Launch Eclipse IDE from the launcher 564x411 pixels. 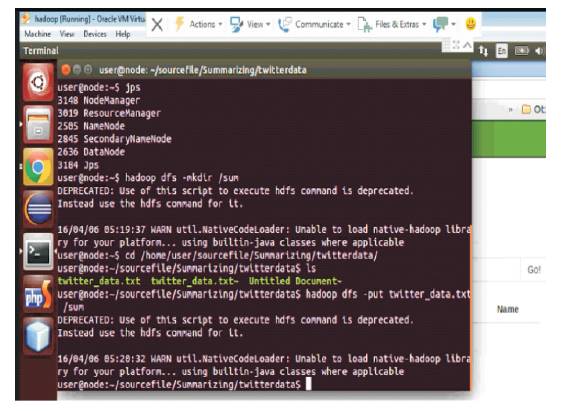pos(38,209)
